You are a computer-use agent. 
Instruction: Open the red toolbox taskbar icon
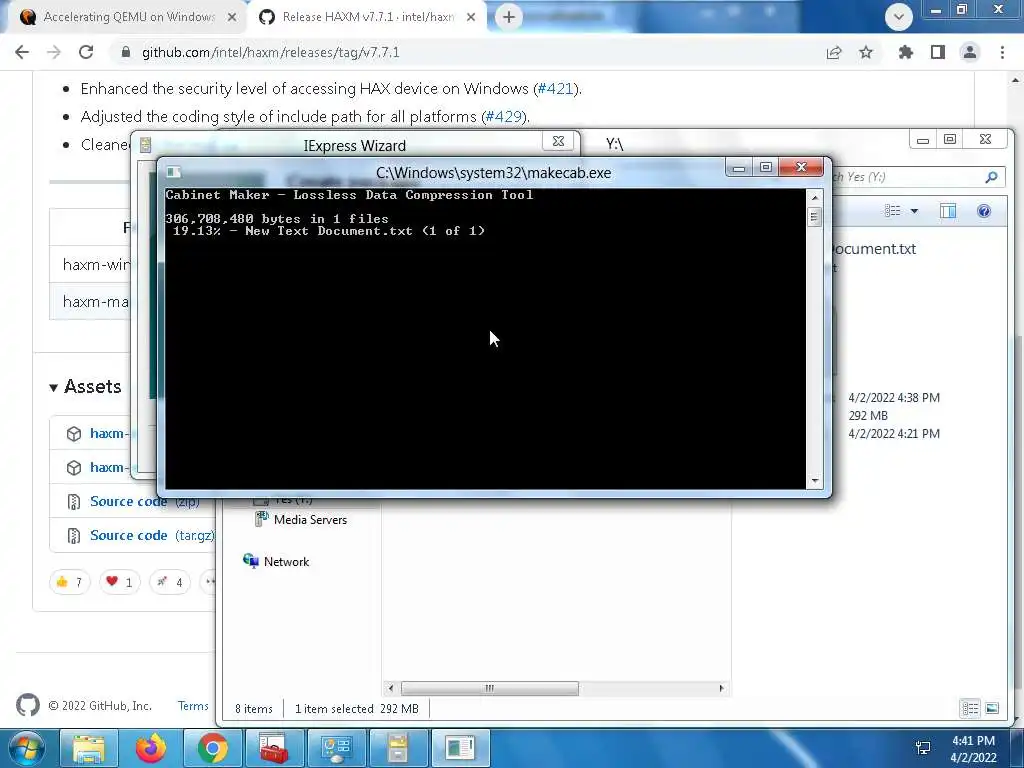click(x=274, y=748)
